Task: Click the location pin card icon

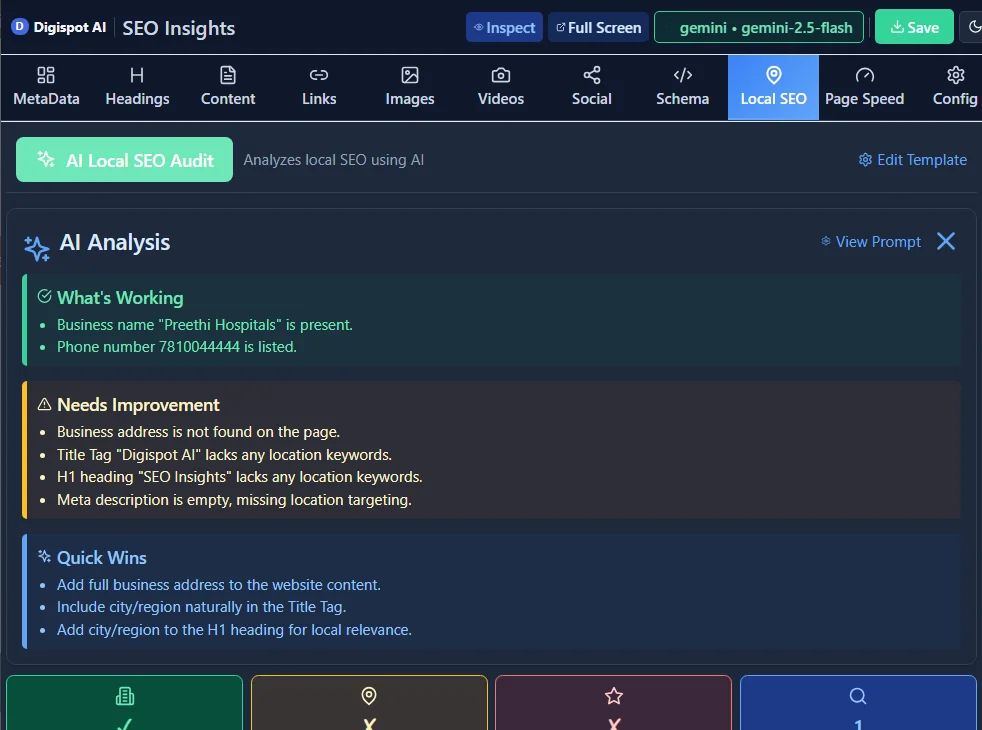Action: tap(369, 696)
